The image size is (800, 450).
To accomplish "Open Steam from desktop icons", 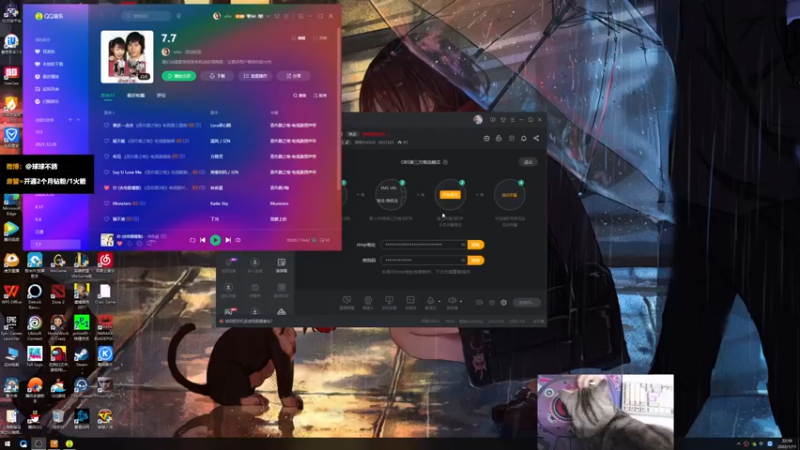I will coord(81,356).
